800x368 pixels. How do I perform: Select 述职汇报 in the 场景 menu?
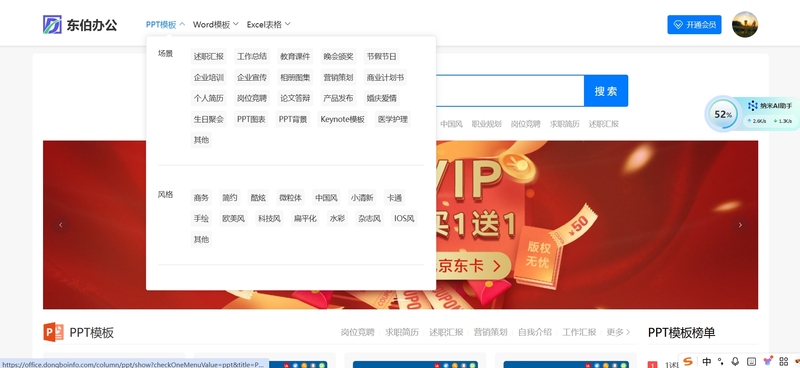click(x=208, y=57)
